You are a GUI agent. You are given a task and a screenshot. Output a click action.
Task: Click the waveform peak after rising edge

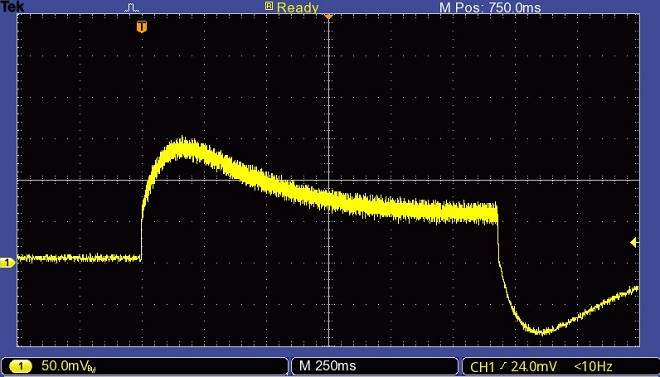coord(182,148)
